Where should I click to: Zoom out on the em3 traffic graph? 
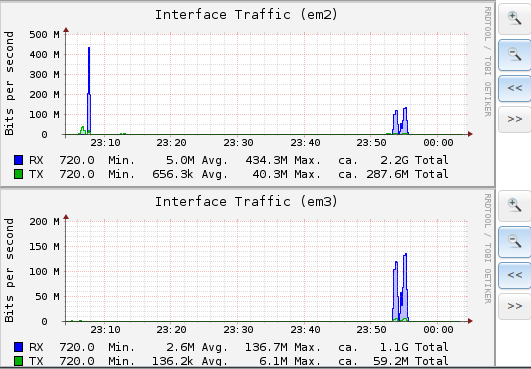[x=514, y=242]
